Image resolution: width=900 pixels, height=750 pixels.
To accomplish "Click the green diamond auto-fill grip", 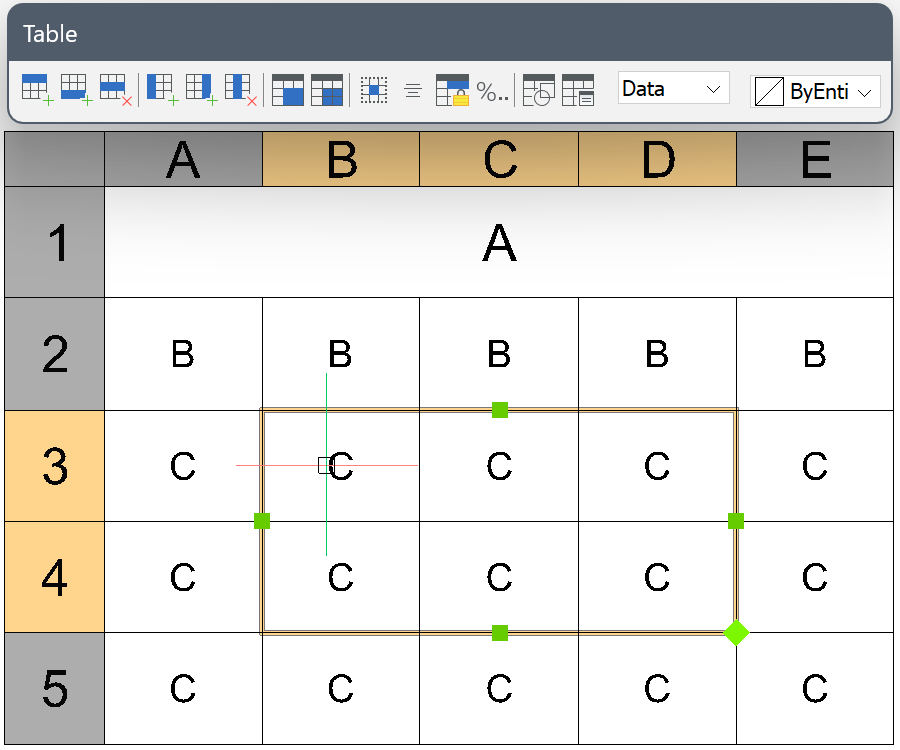I will [736, 632].
